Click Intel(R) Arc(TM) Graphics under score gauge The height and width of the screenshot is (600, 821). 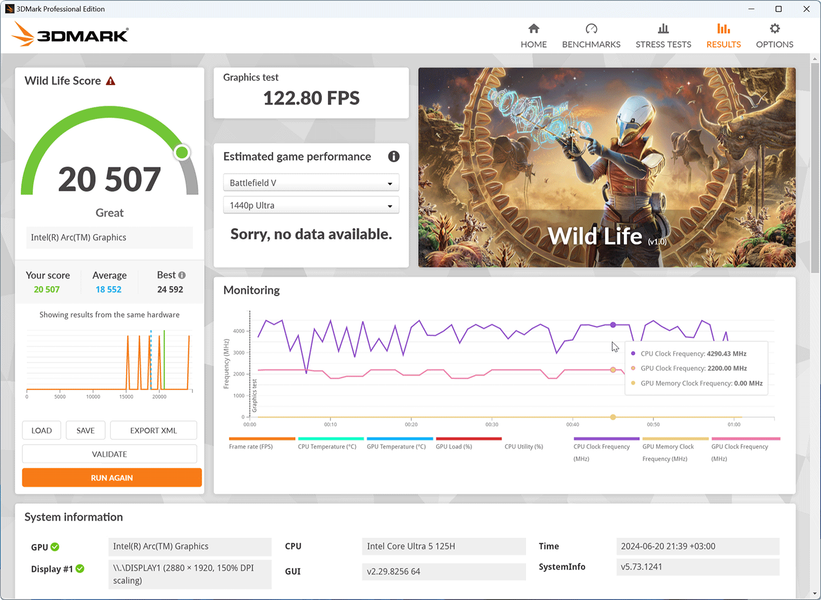(109, 237)
